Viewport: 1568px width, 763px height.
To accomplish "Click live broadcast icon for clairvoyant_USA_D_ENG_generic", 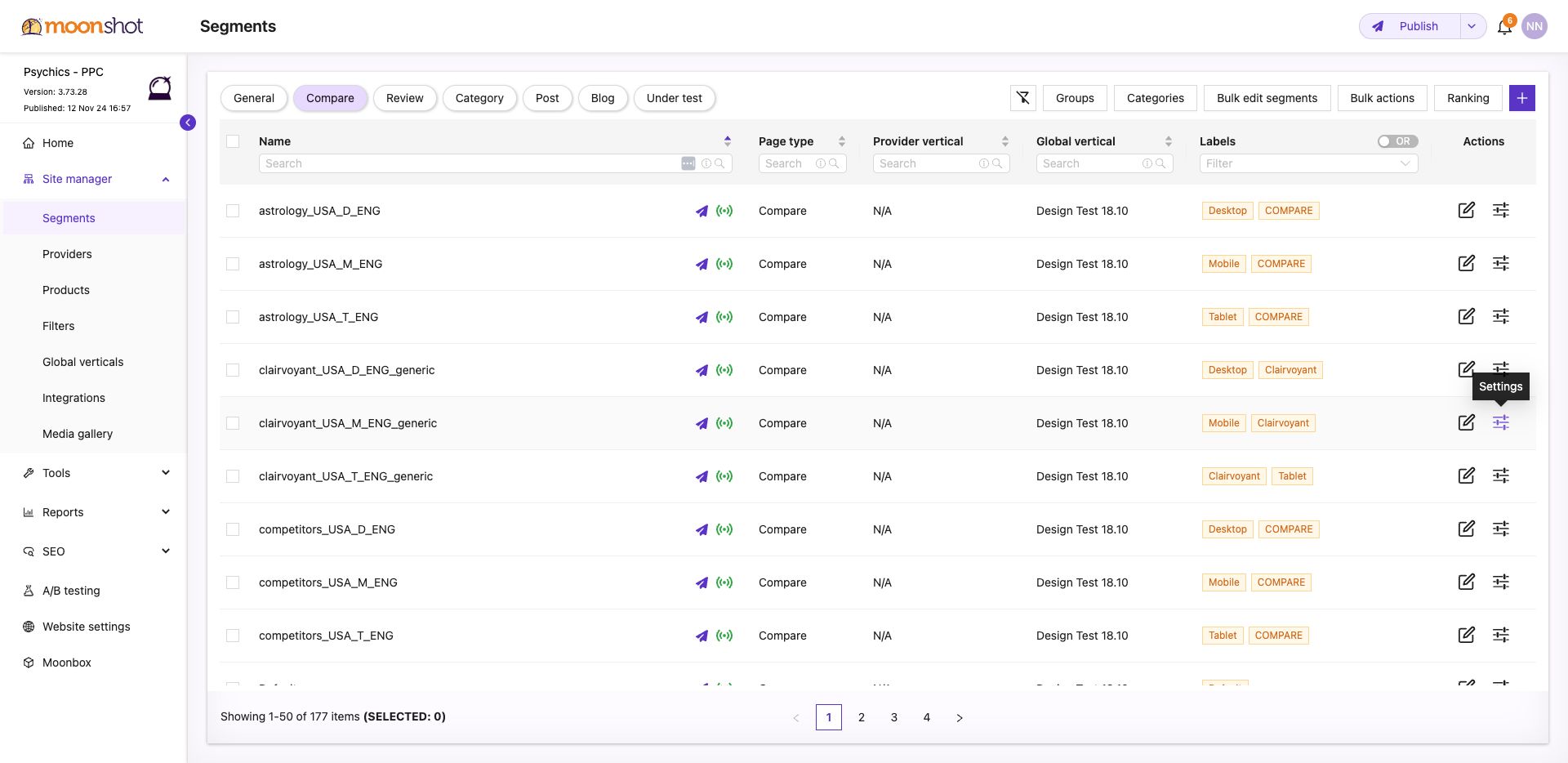I will pyautogui.click(x=724, y=370).
